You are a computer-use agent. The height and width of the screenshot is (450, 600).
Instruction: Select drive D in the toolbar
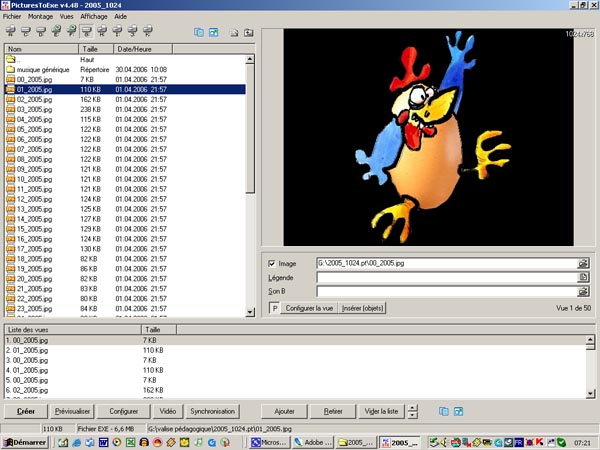click(41, 31)
